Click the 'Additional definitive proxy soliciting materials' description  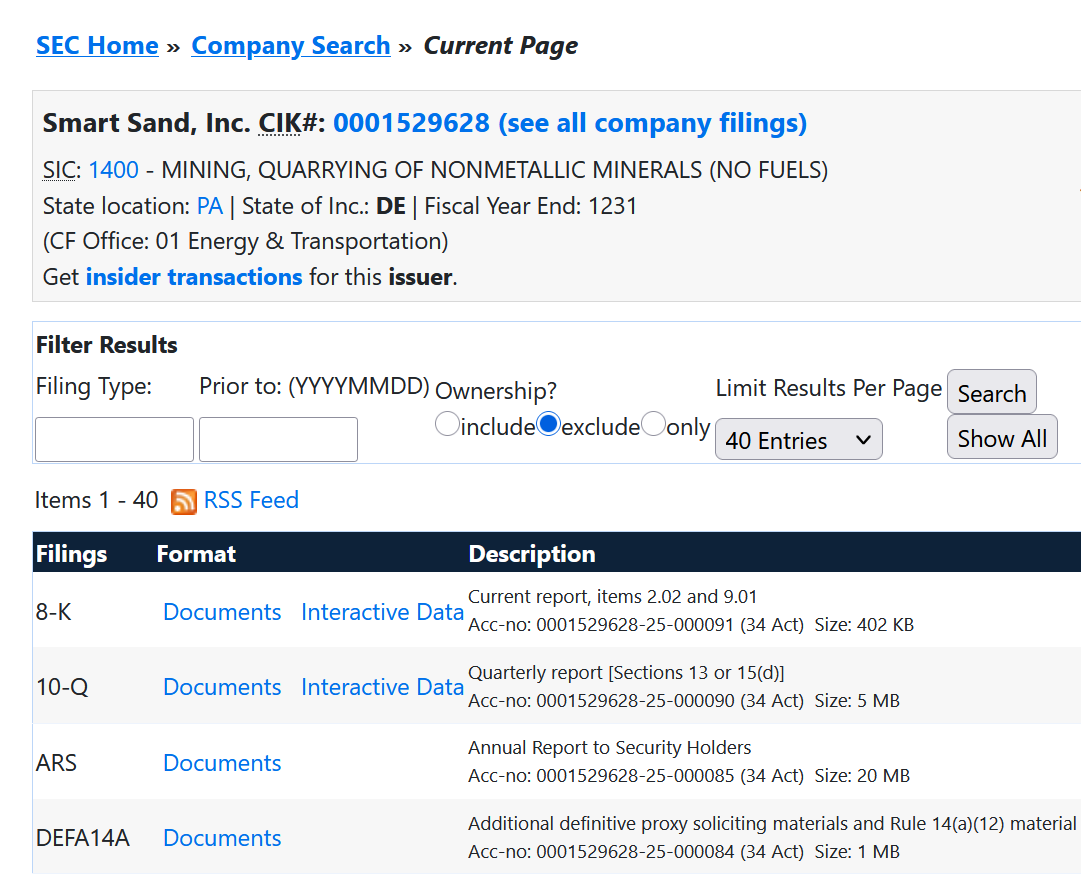click(x=772, y=824)
